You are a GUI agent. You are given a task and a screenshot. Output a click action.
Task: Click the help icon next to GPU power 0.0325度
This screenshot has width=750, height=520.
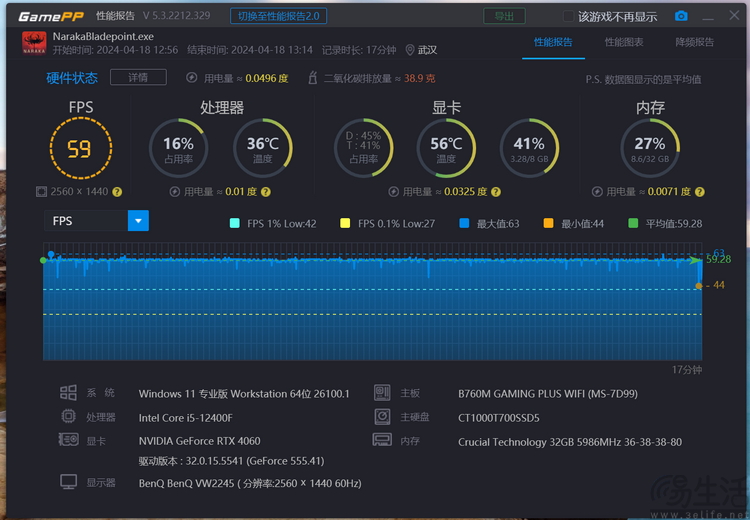[496, 192]
